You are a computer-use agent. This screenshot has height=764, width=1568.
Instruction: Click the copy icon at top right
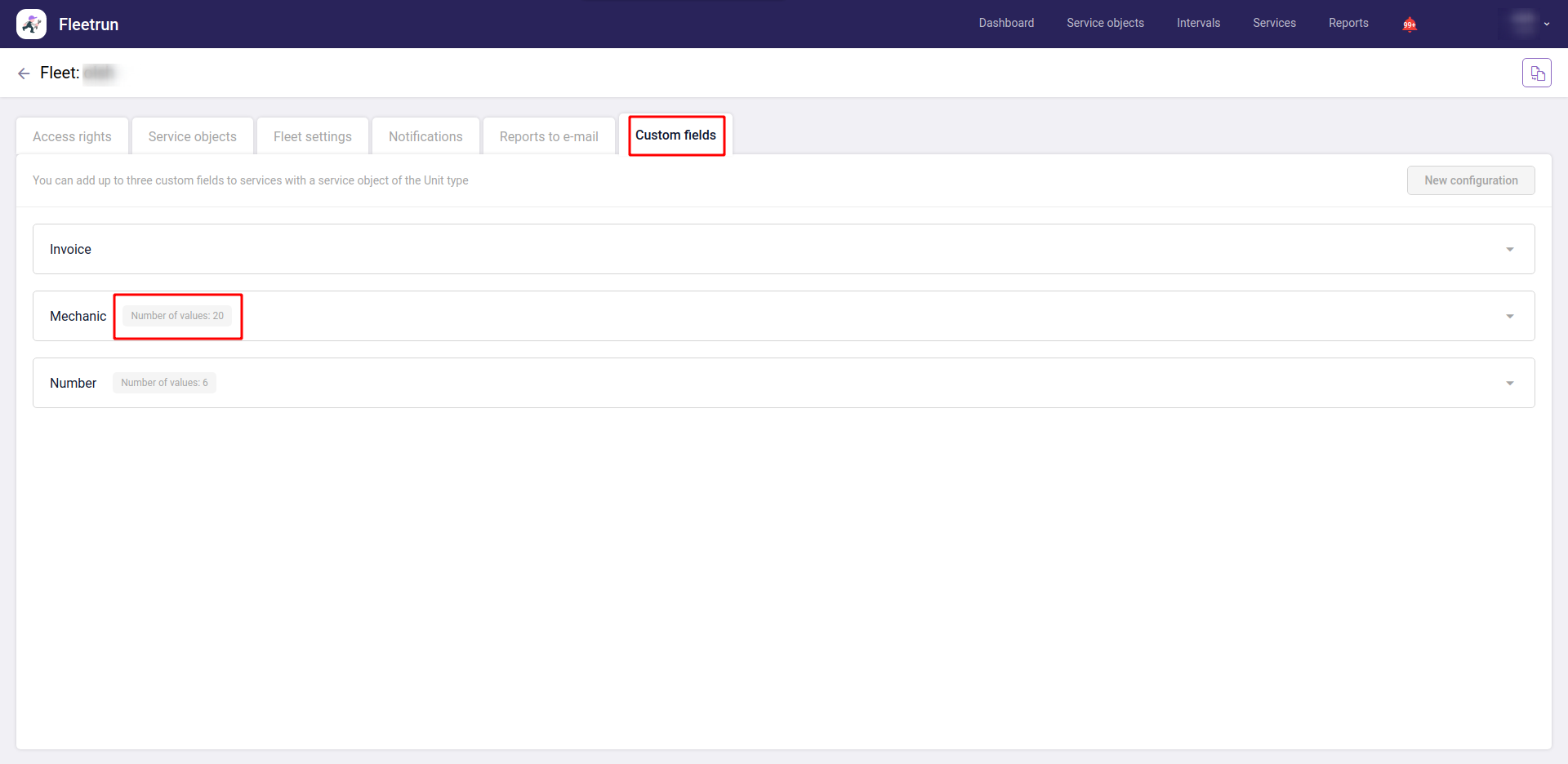click(x=1536, y=73)
